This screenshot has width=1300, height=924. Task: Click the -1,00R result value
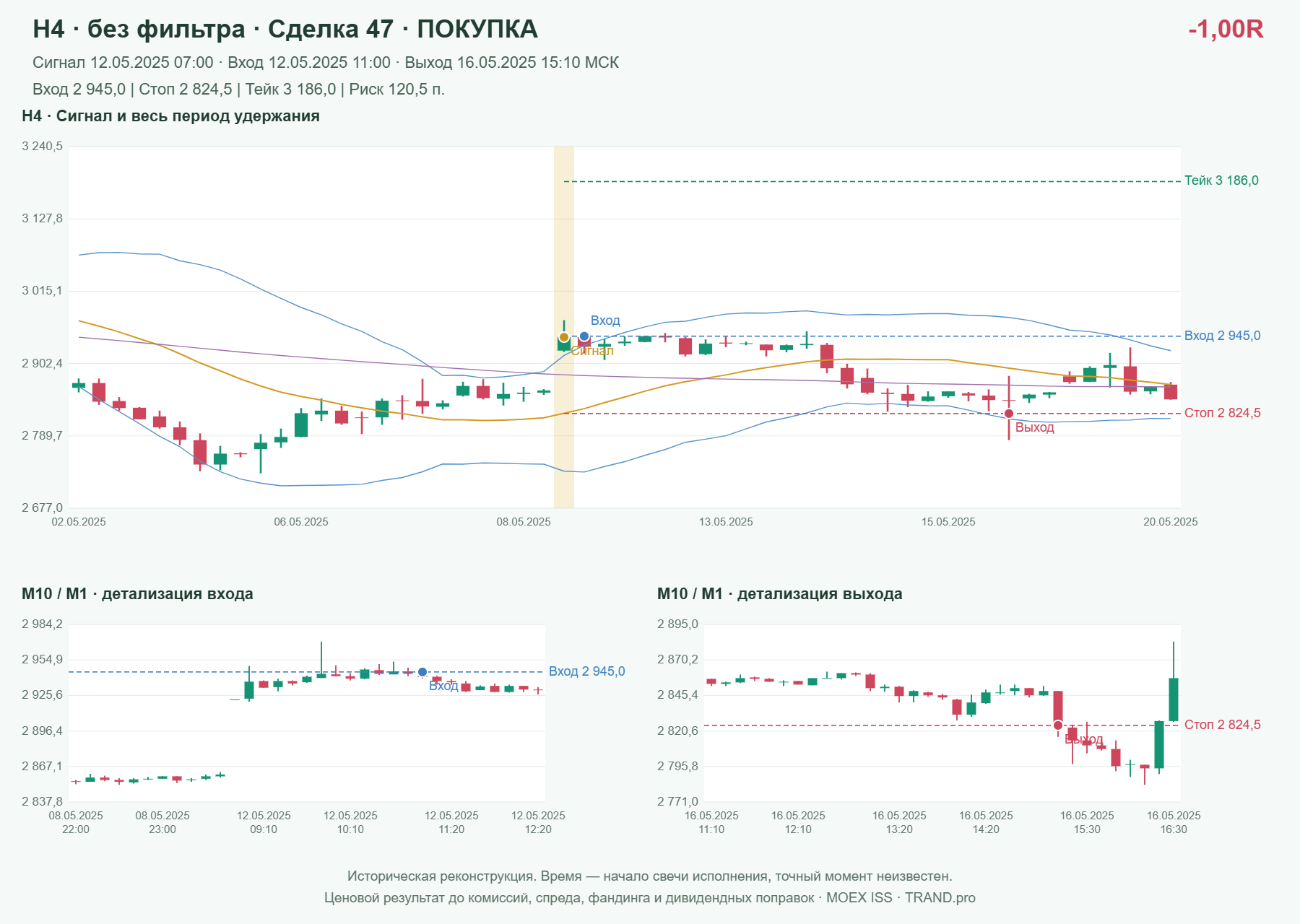click(x=1226, y=29)
